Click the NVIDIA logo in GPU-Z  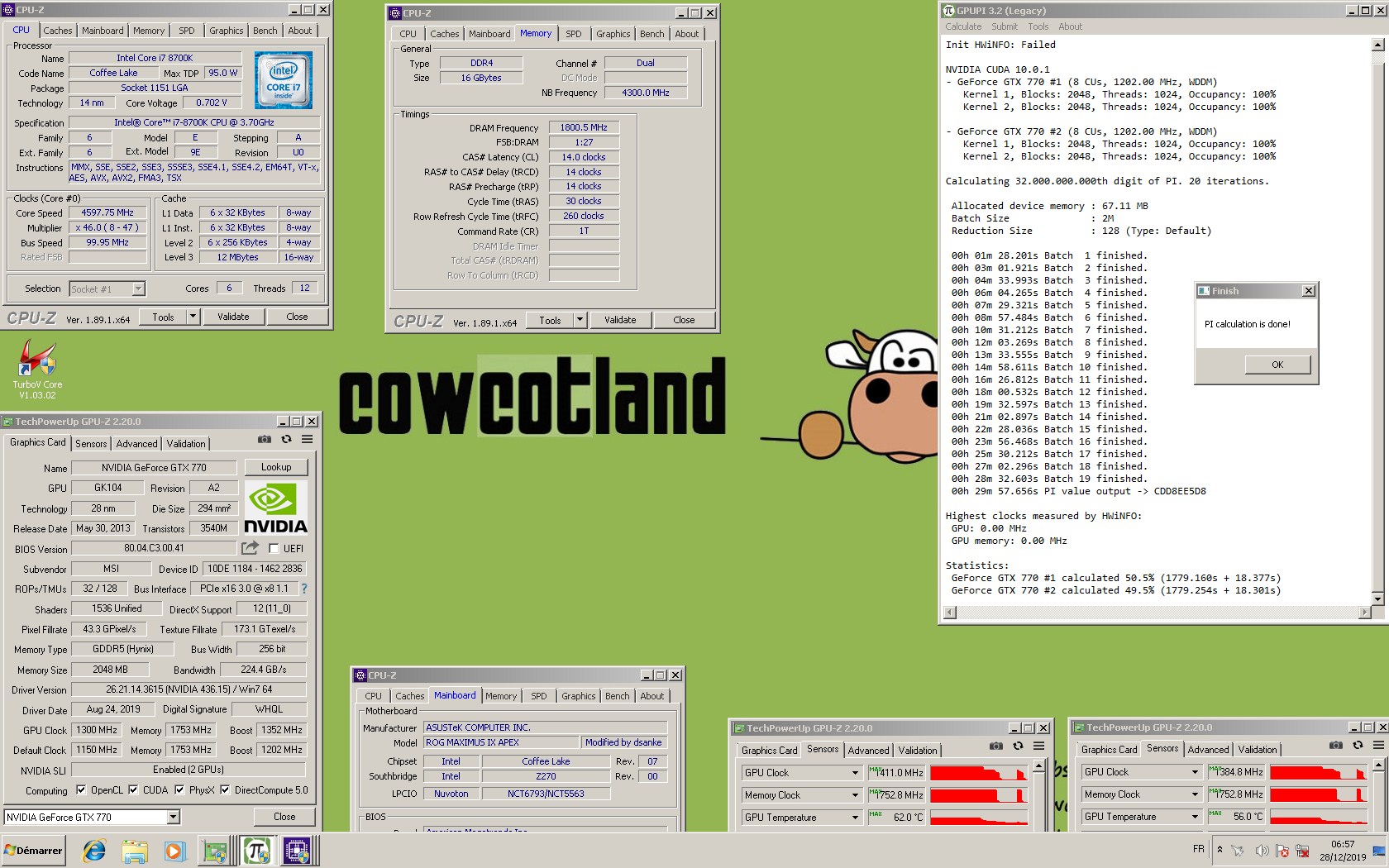pos(275,508)
